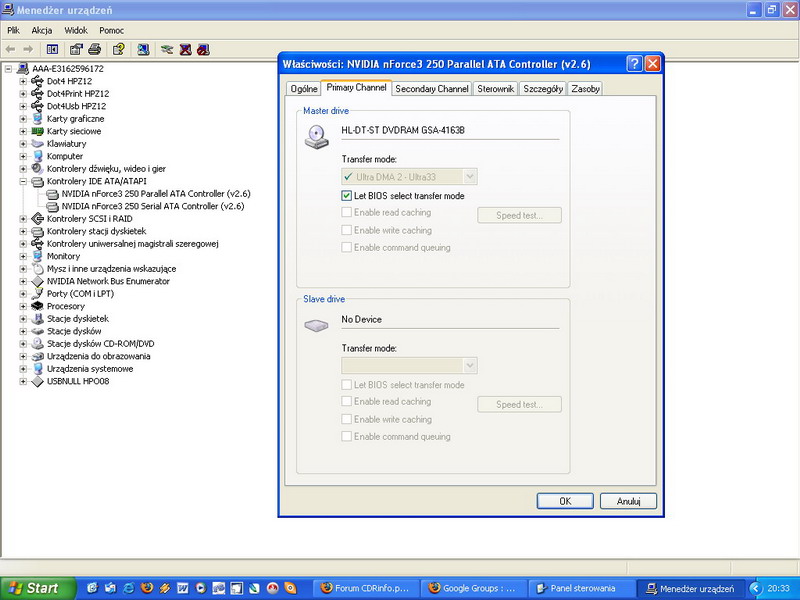Switch to the Sterownik tab

[x=495, y=89]
